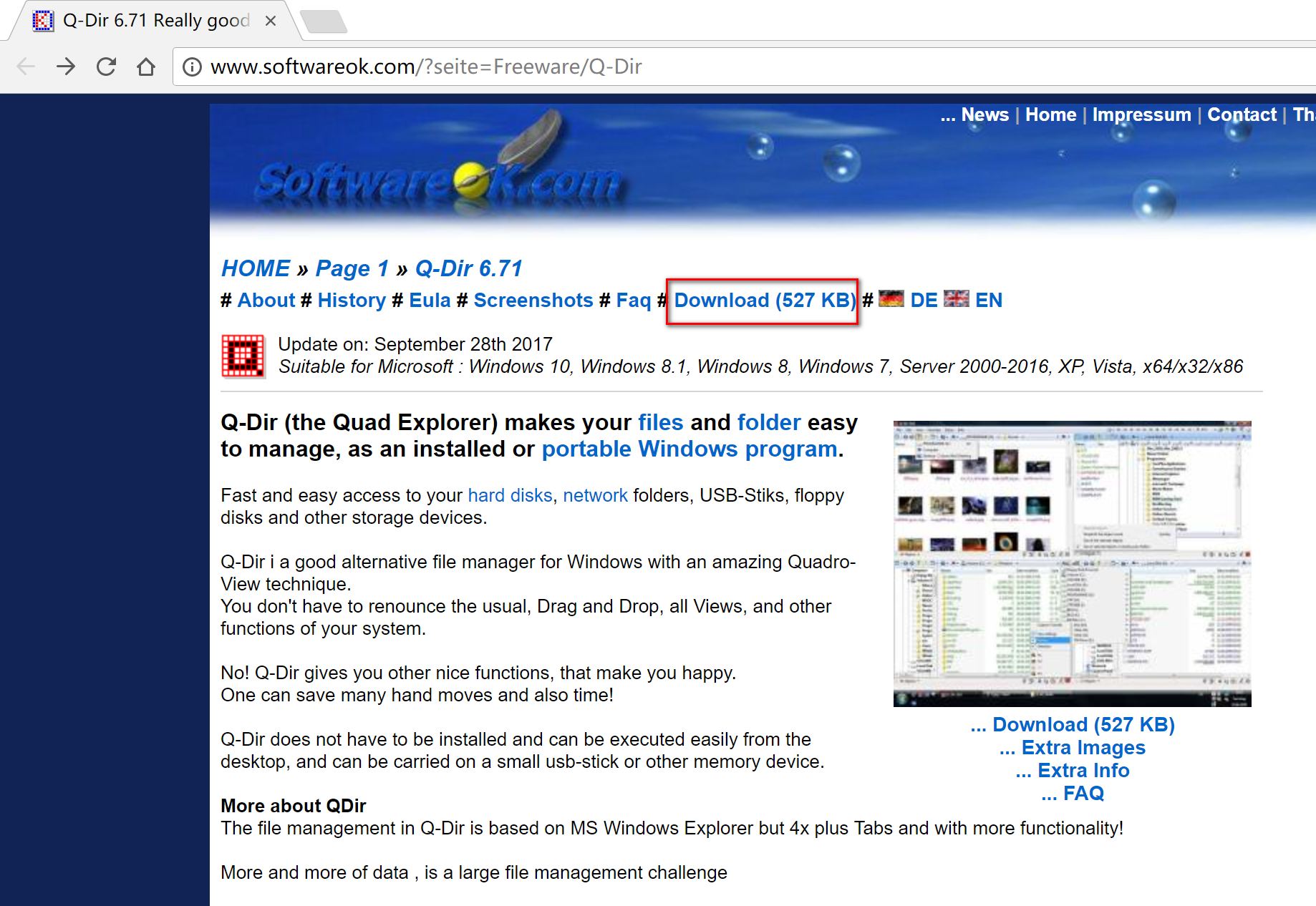Image resolution: width=1316 pixels, height=906 pixels.
Task: Go to HOME breadcrumb
Action: tap(256, 268)
